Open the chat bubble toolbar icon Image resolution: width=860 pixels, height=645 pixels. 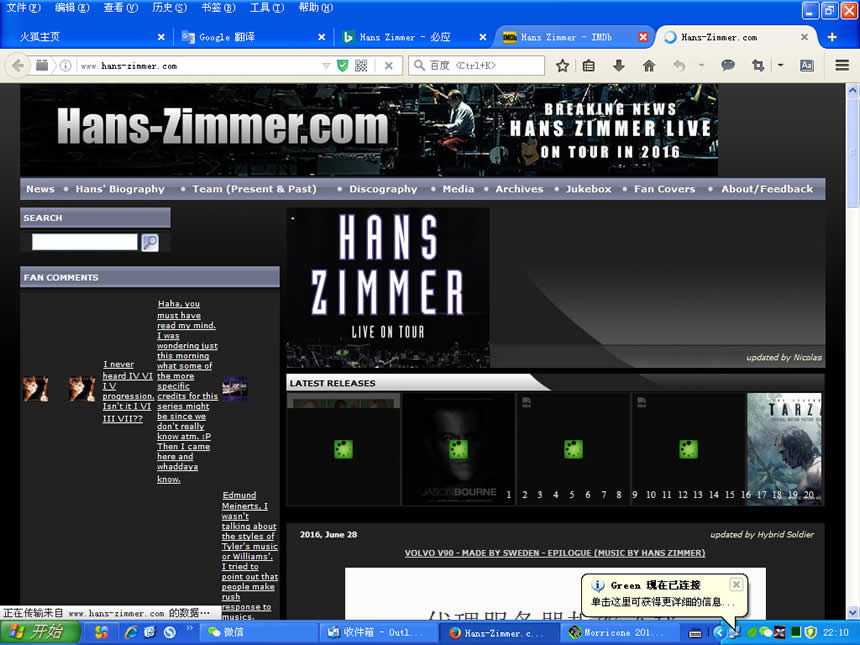pos(728,66)
